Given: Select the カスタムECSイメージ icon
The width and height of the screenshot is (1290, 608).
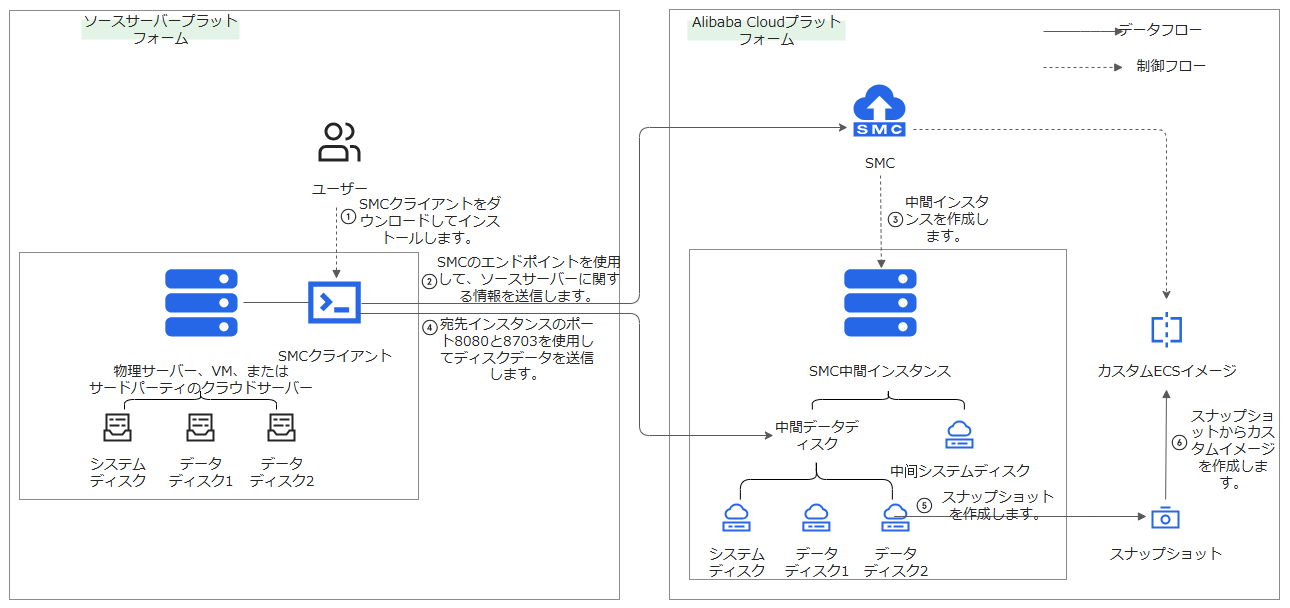Looking at the screenshot, I should [x=1166, y=329].
